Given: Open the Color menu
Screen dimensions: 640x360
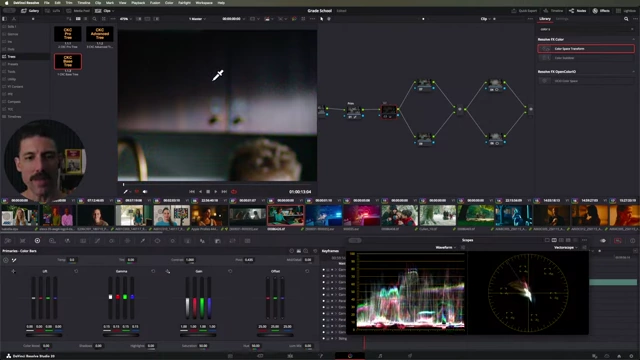Looking at the screenshot, I should point(169,3).
